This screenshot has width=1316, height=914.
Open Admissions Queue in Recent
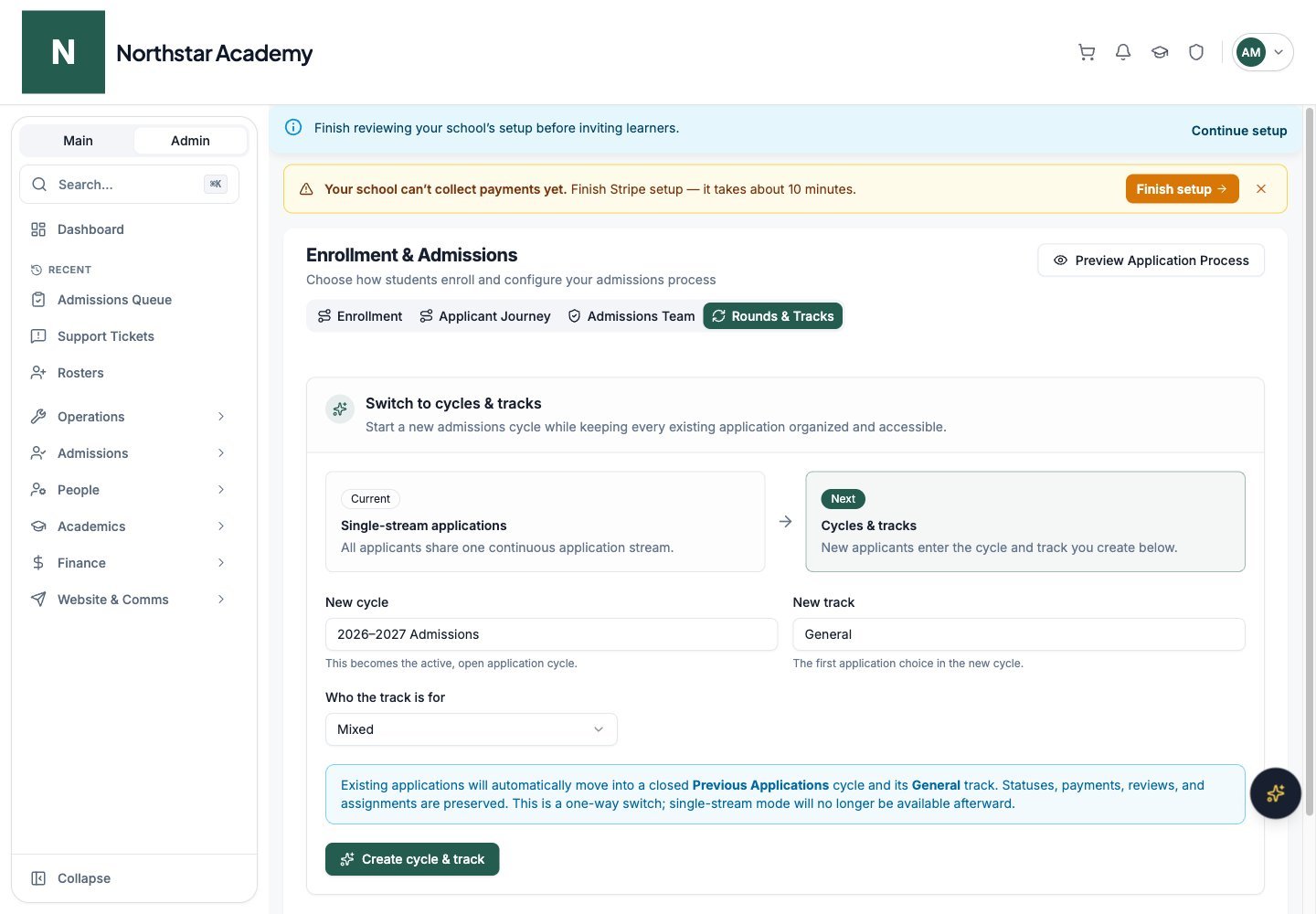(x=129, y=300)
